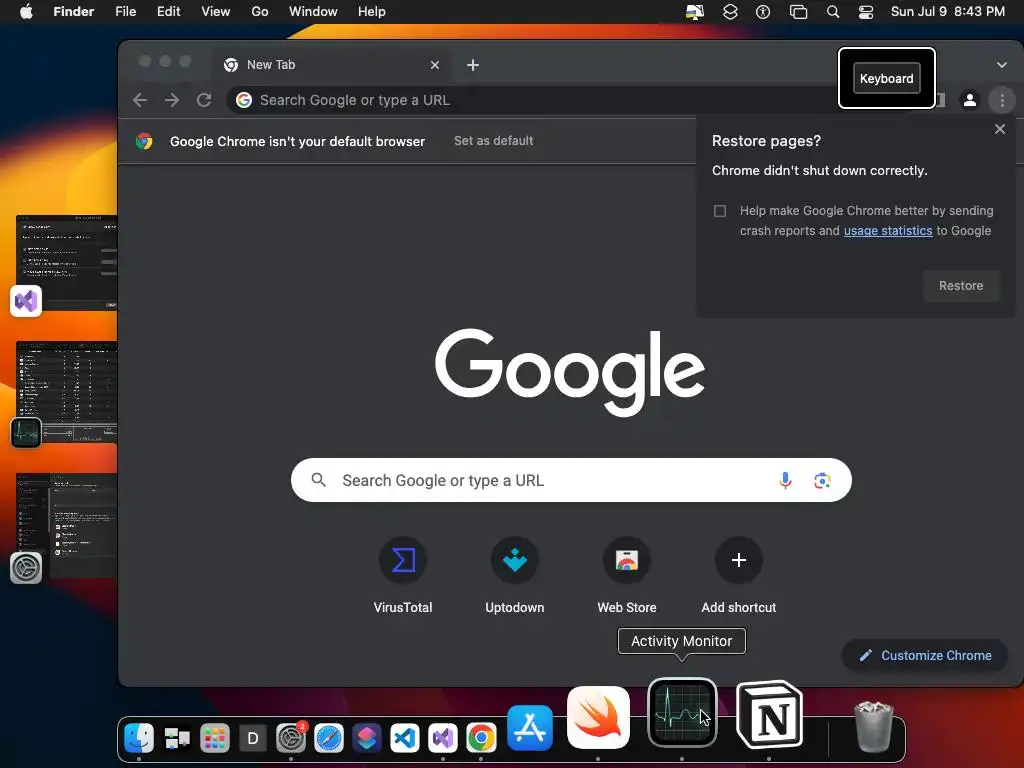Open Accessibility shortcuts in menu bar
The height and width of the screenshot is (768, 1024).
(x=763, y=11)
